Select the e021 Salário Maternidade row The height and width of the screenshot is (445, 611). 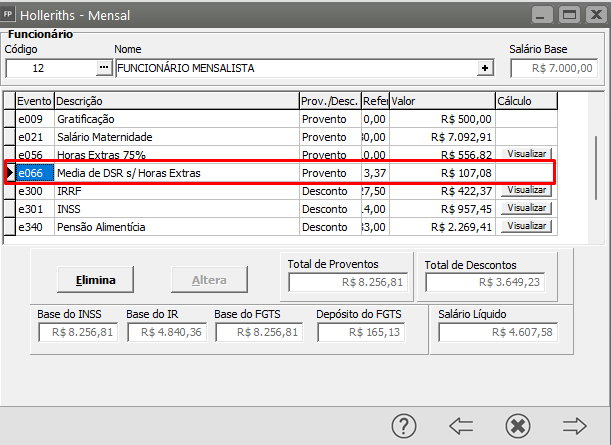click(150, 137)
